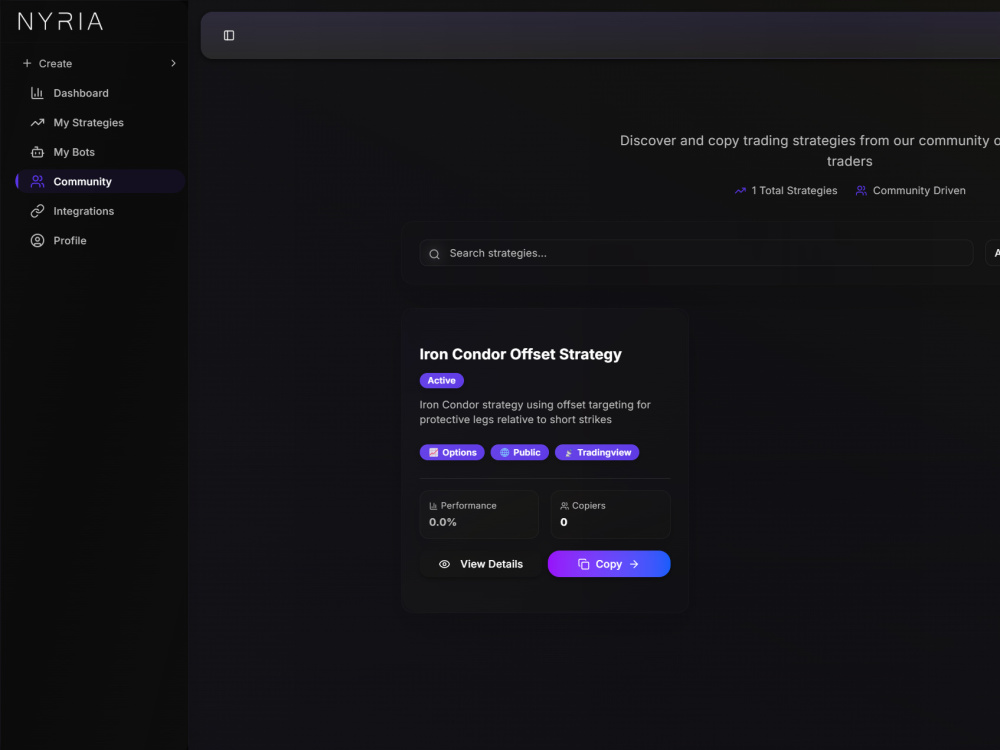Open My Strategies page
This screenshot has width=1000, height=750.
pyautogui.click(x=100, y=122)
